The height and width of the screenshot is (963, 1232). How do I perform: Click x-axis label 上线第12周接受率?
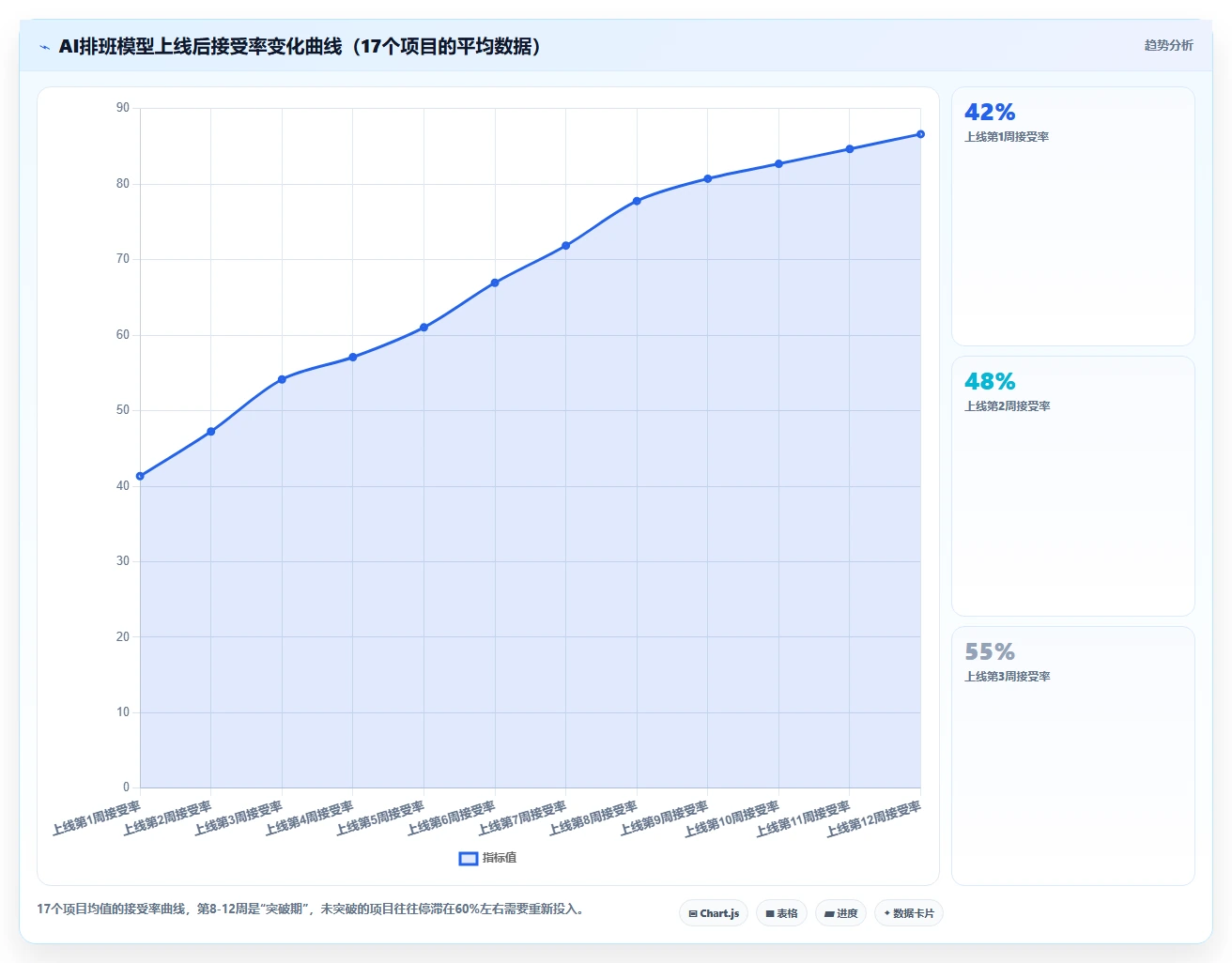(x=873, y=819)
